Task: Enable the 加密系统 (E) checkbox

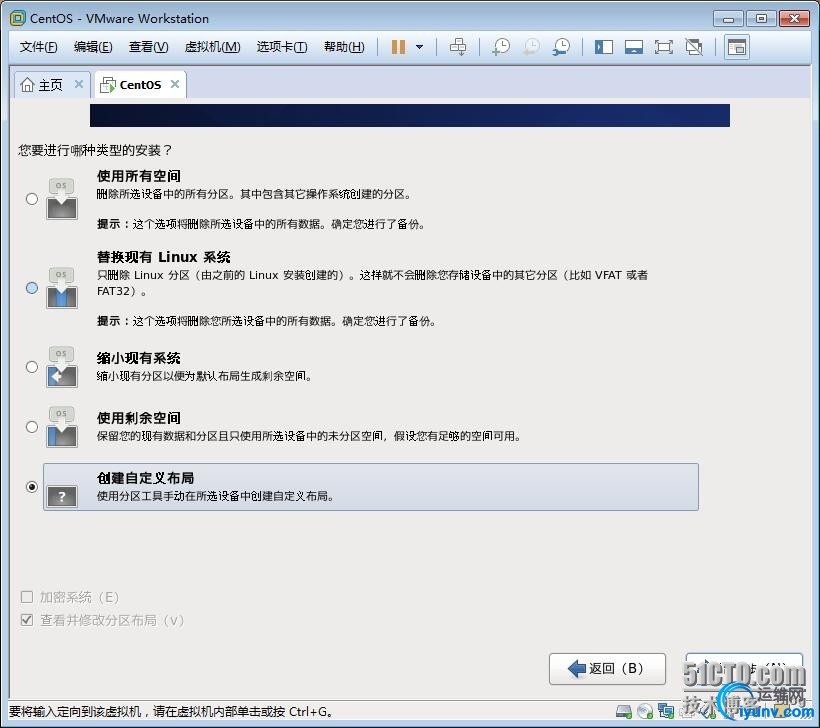Action: (27, 597)
